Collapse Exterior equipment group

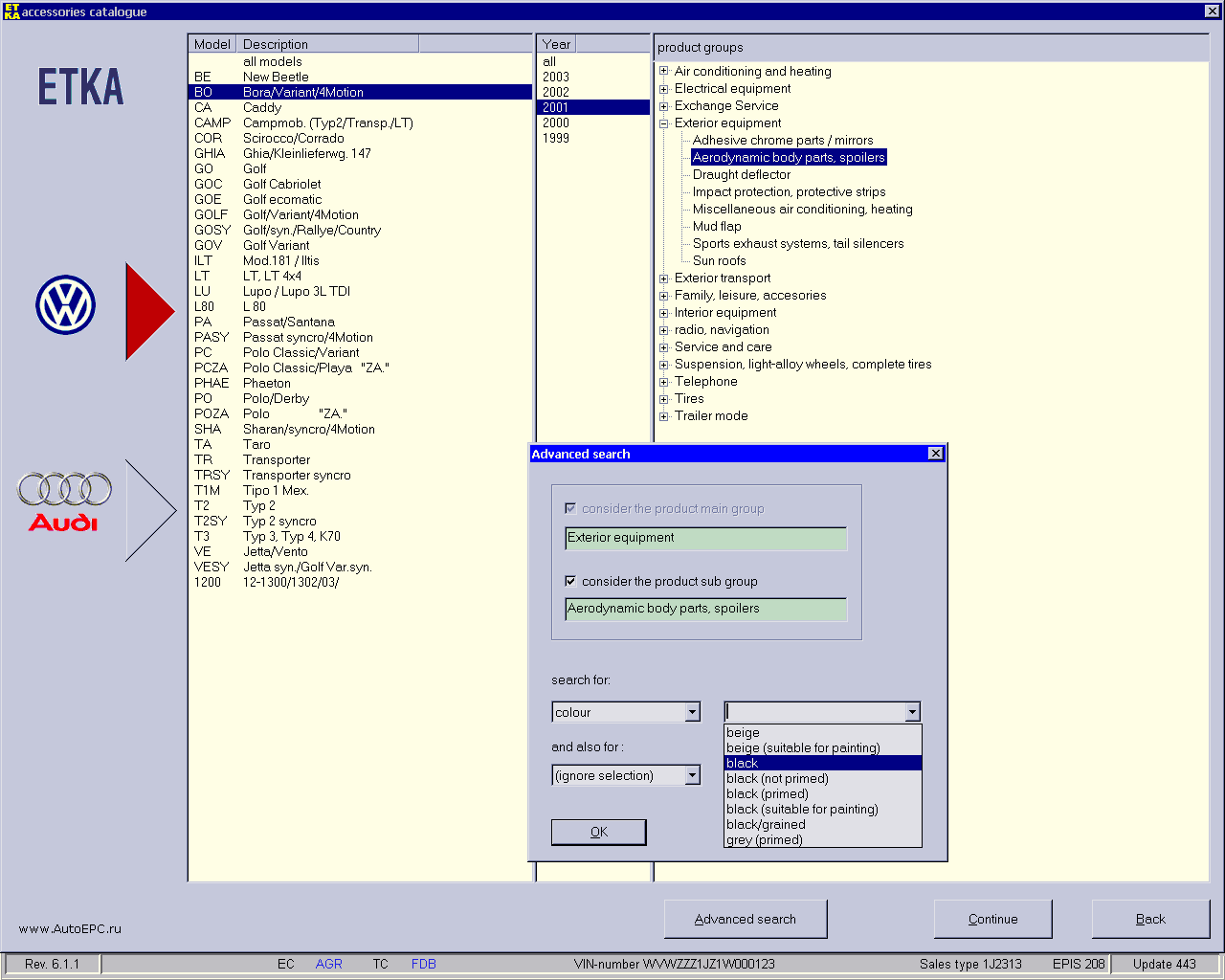[x=663, y=122]
